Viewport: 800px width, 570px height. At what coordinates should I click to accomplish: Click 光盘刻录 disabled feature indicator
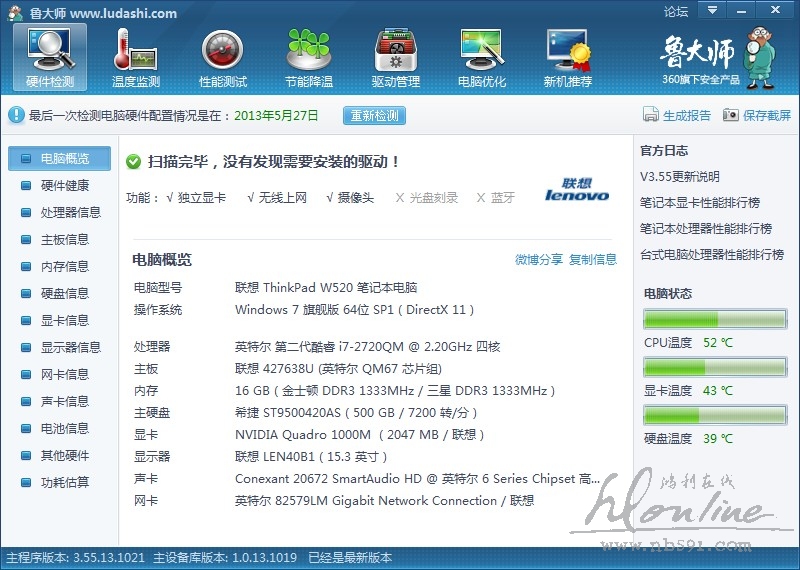click(427, 198)
